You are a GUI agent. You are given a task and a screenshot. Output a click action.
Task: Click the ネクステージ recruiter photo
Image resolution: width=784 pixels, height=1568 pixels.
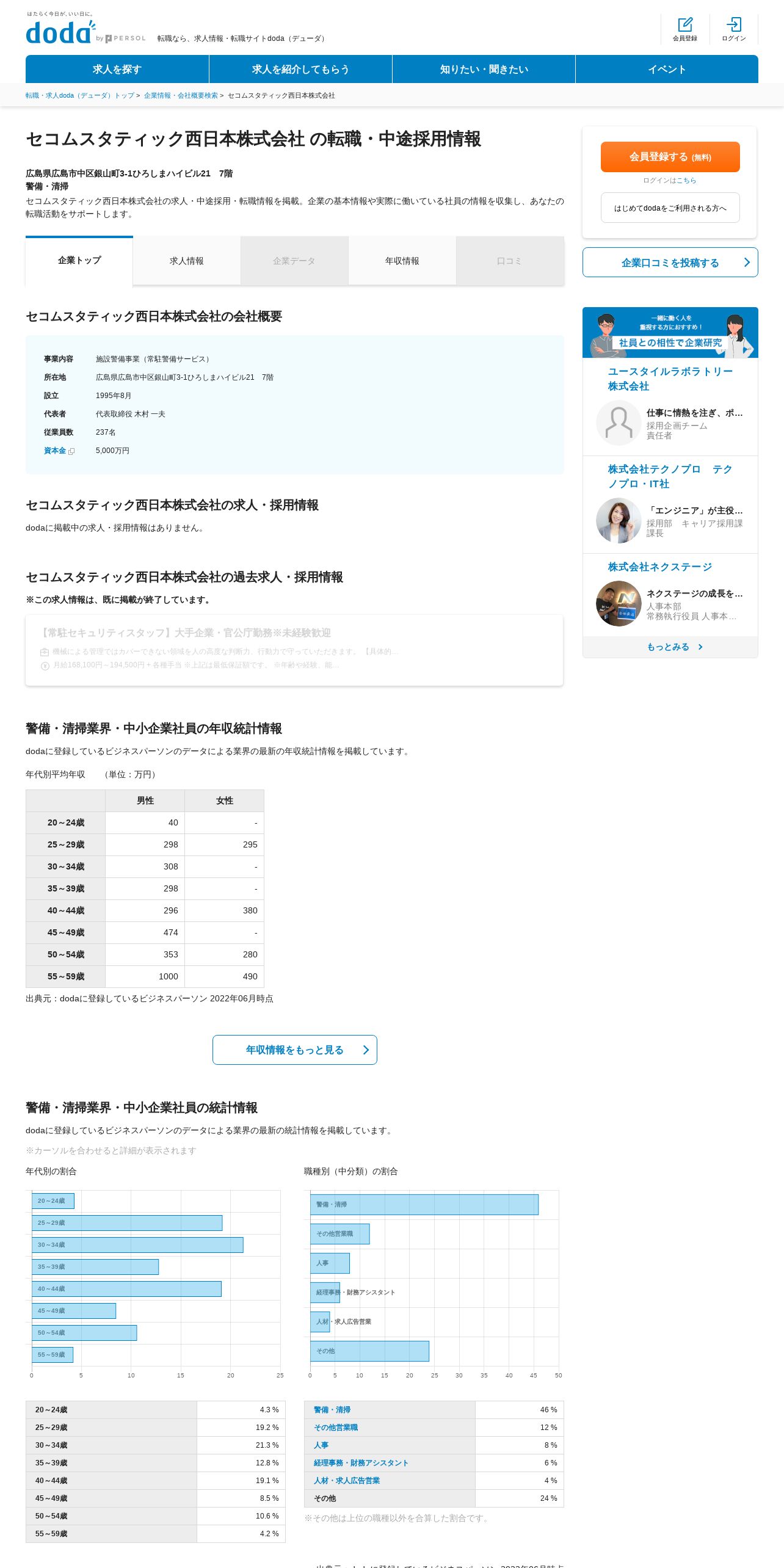tap(619, 603)
